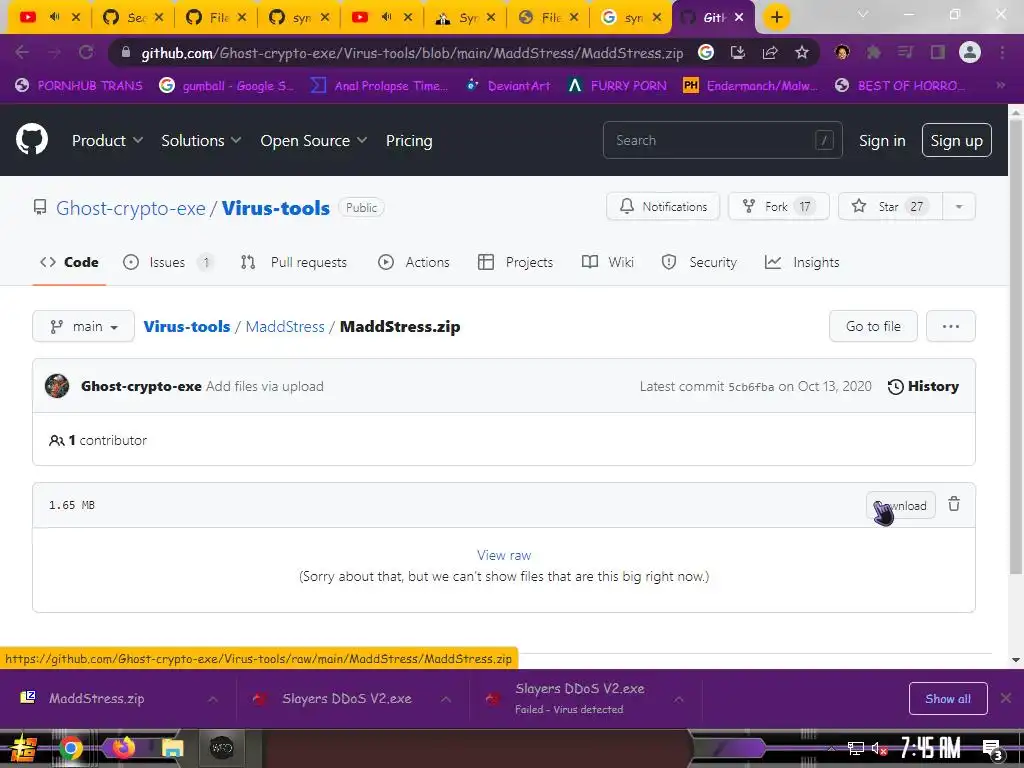The image size is (1024, 768).
Task: Click the Start button on taskbar
Action: tap(23, 748)
